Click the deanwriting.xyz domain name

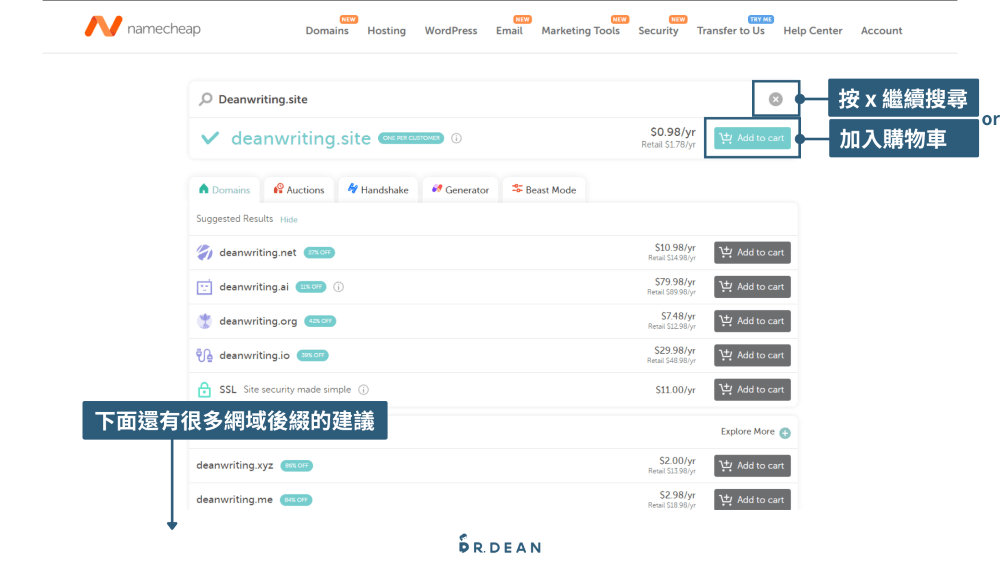(x=235, y=465)
